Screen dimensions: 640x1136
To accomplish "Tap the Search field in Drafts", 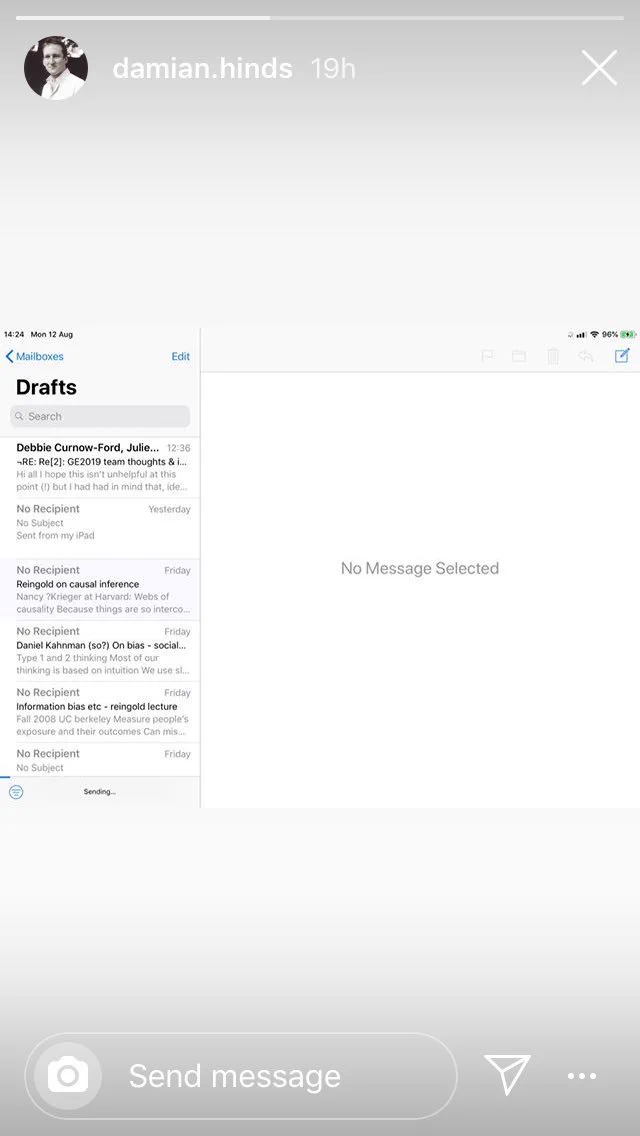I will (x=100, y=417).
